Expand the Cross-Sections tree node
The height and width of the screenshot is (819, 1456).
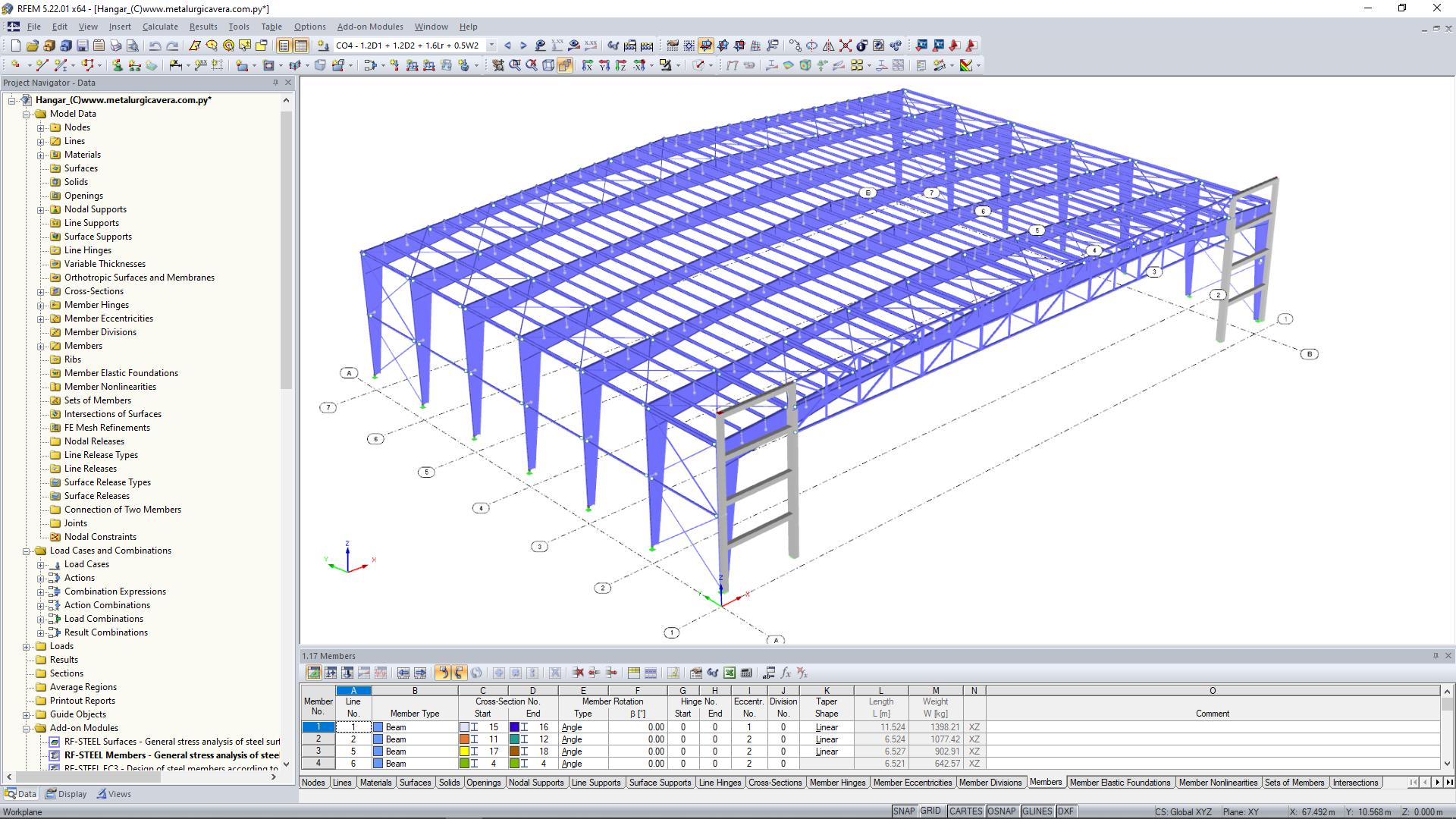(x=41, y=291)
